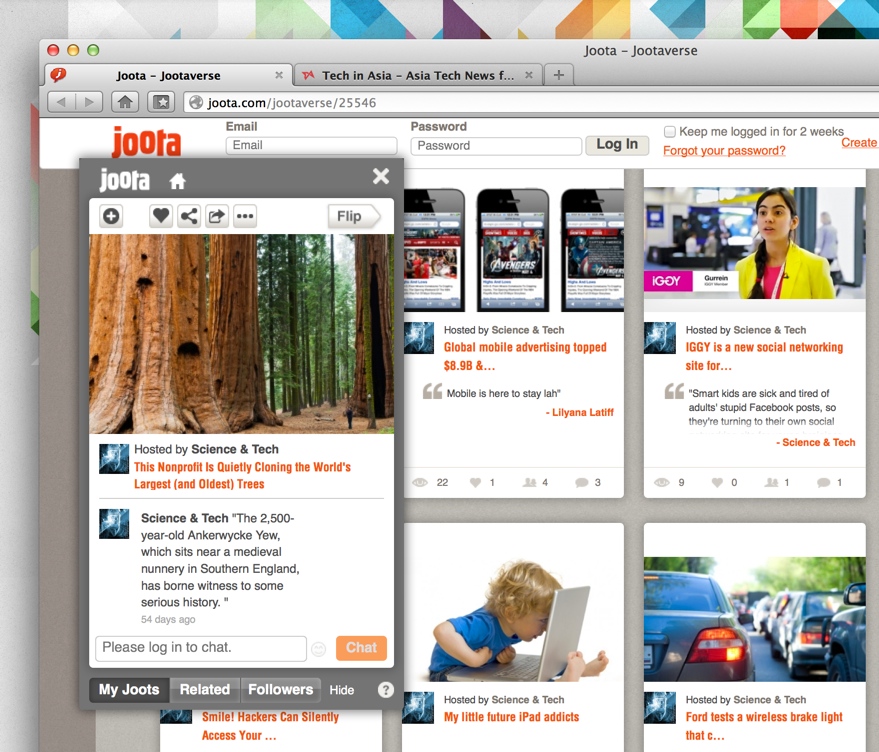Close the Joota popup panel with the X
The image size is (879, 752).
click(x=381, y=177)
